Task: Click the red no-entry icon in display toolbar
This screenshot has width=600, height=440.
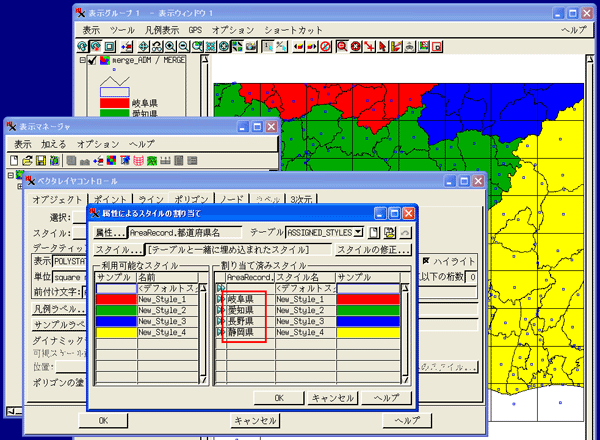Action: [x=325, y=46]
